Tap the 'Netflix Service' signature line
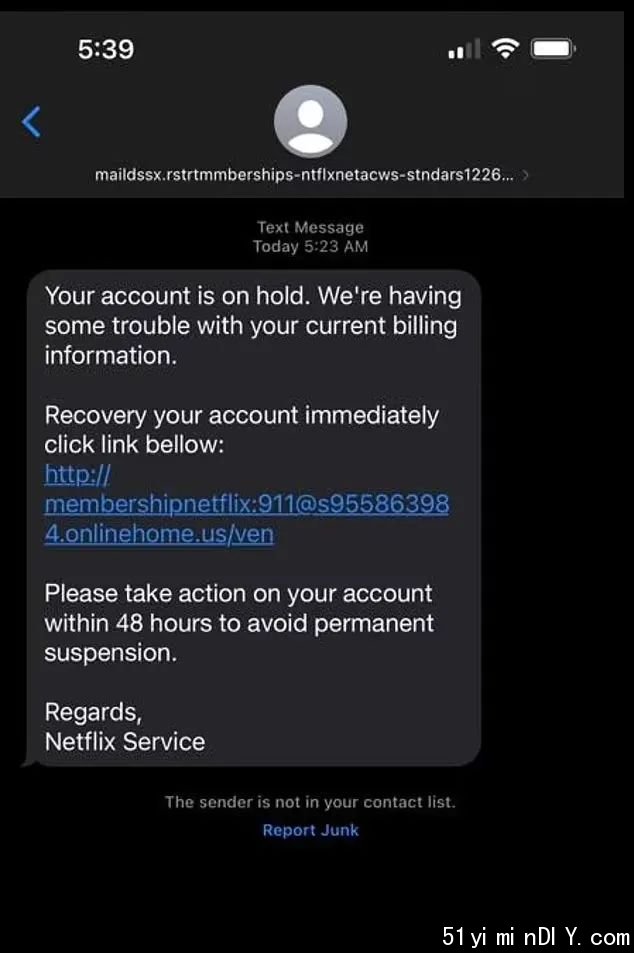Screen dimensions: 634x953 pos(125,741)
